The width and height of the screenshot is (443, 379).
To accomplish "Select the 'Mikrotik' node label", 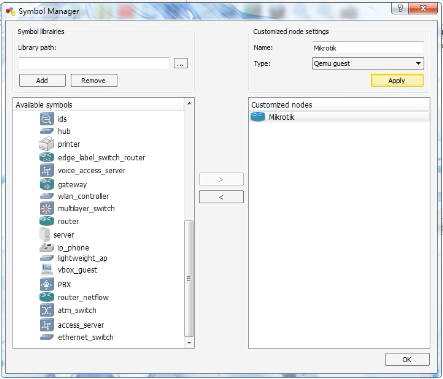I will [x=281, y=117].
